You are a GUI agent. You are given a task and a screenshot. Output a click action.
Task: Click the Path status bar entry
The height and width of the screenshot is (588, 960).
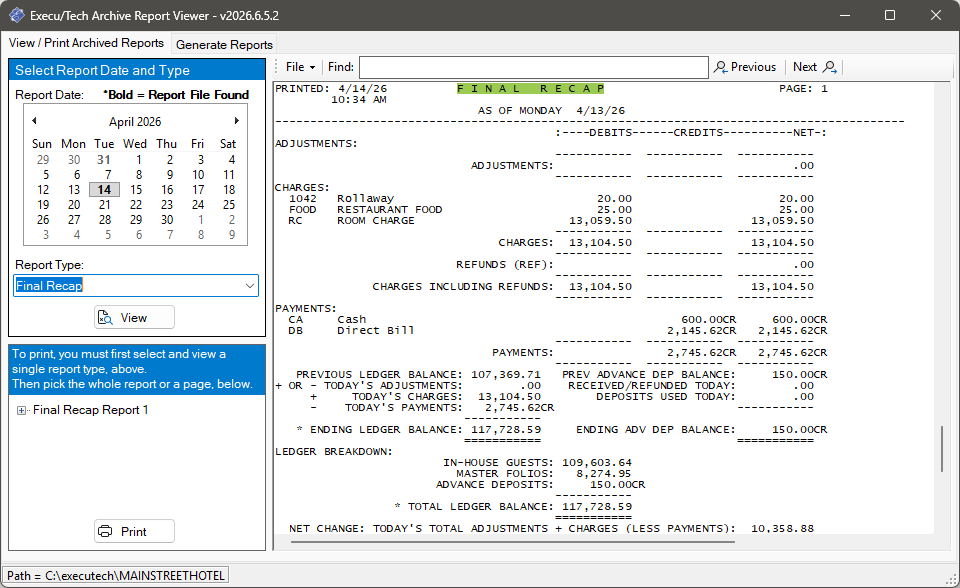(116, 575)
